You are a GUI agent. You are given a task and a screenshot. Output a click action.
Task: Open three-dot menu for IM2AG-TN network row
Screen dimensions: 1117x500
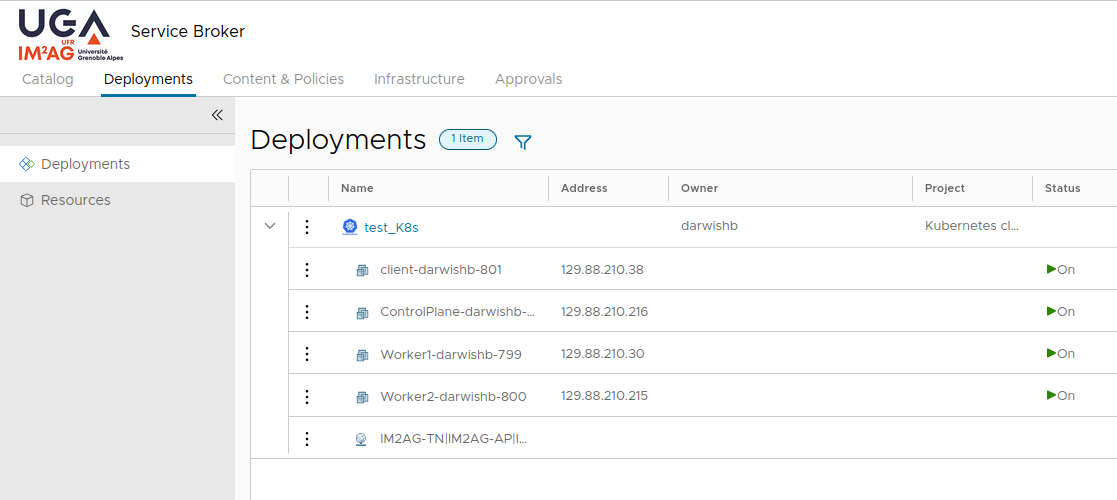[x=307, y=439]
